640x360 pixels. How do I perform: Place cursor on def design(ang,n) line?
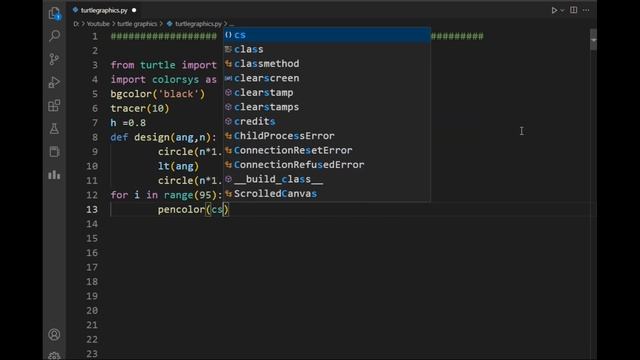(x=163, y=137)
